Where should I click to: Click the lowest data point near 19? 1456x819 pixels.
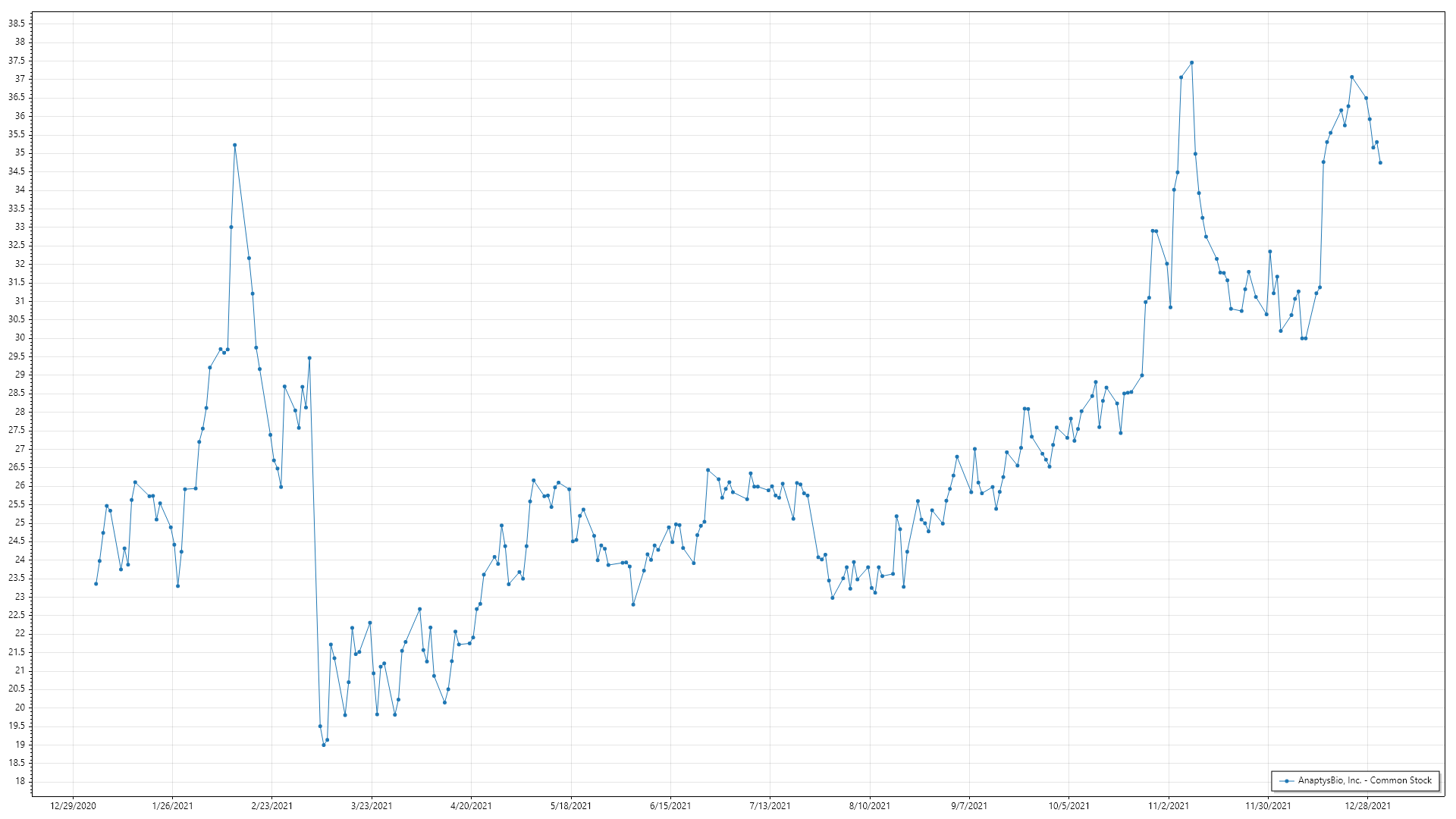click(x=324, y=745)
